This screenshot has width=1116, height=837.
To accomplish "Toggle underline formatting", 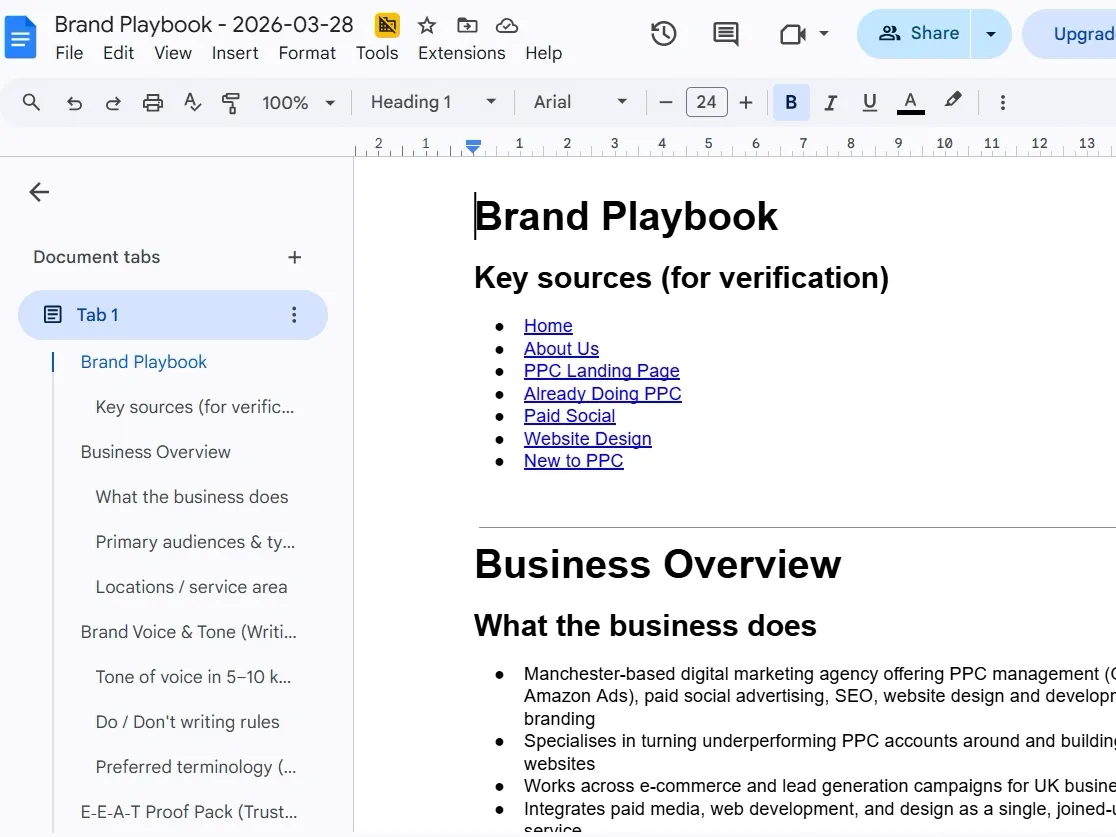I will [x=869, y=102].
